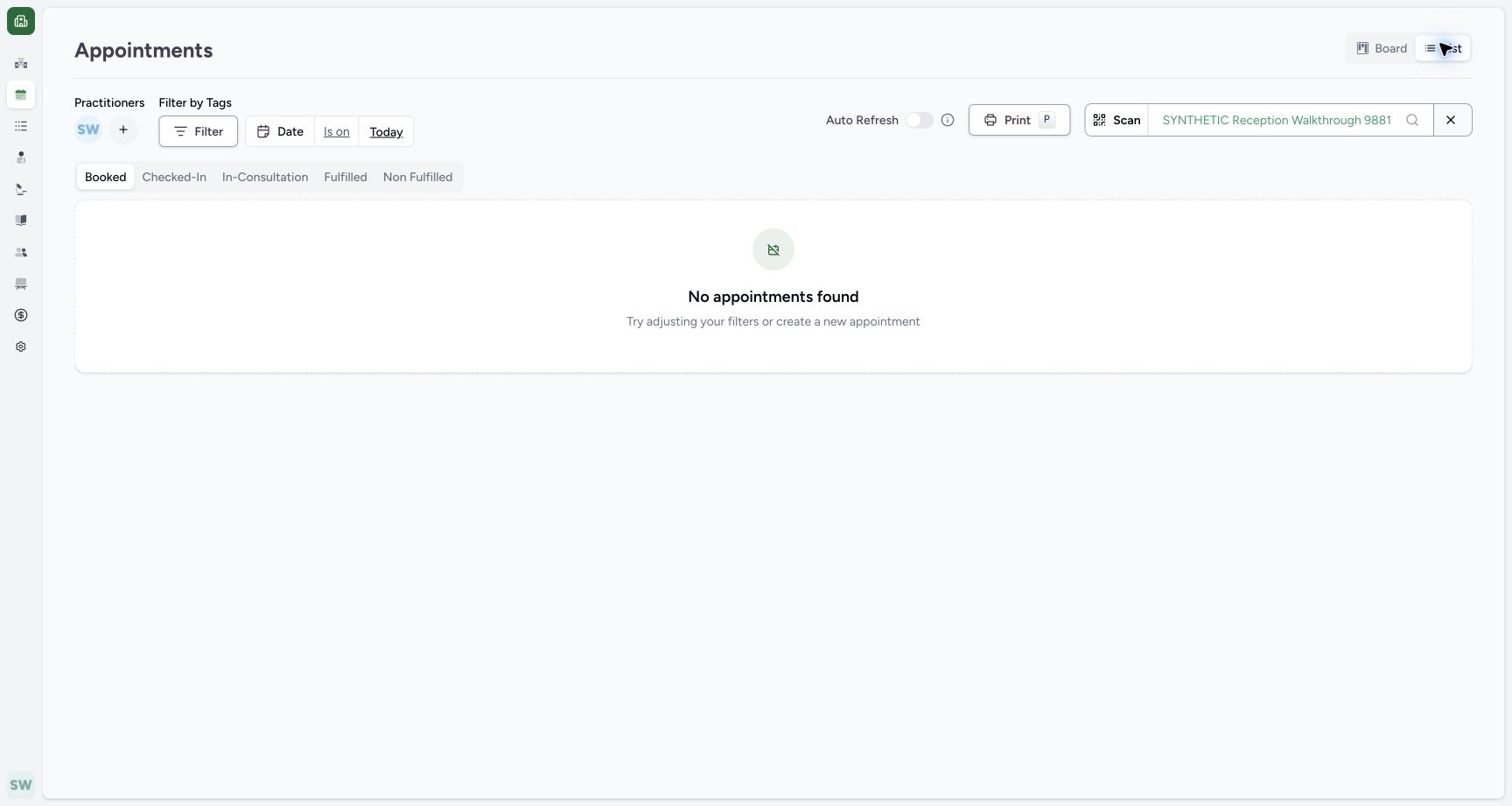Click the SW practitioner avatar filter
Screen dimensions: 1512x806
pyautogui.click(x=88, y=130)
